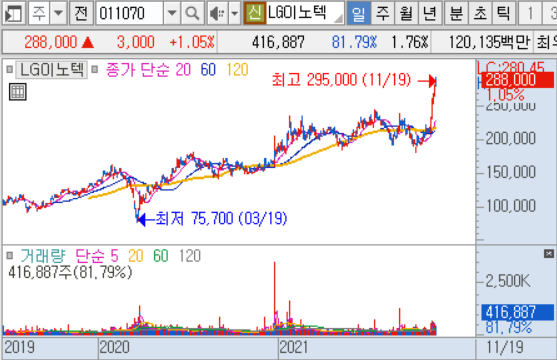Toggle the small square before LG이노텍 legend
The width and height of the screenshot is (557, 360).
point(10,69)
